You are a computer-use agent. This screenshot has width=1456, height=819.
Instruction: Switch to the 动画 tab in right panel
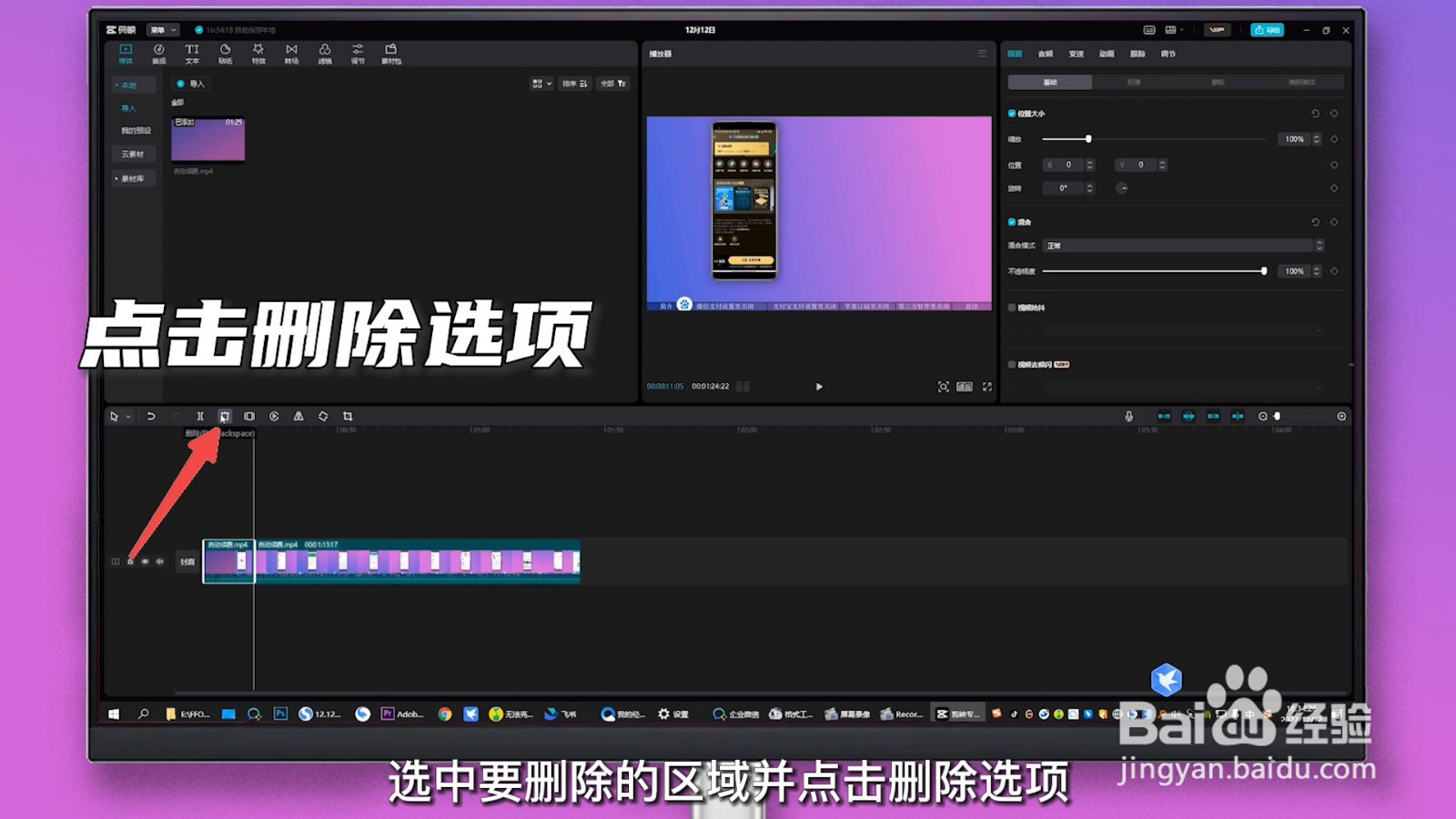tap(1108, 54)
